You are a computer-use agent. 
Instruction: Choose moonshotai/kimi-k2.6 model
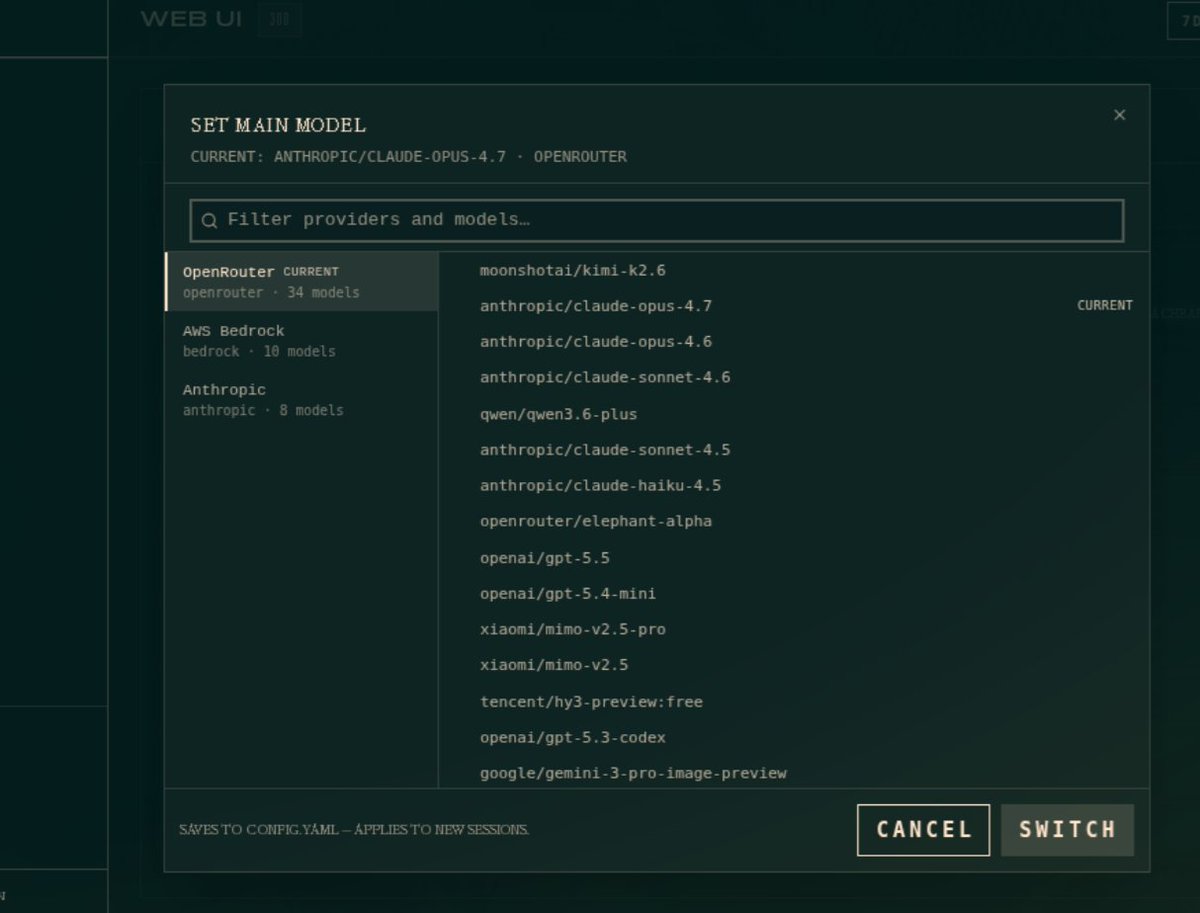tap(794, 270)
